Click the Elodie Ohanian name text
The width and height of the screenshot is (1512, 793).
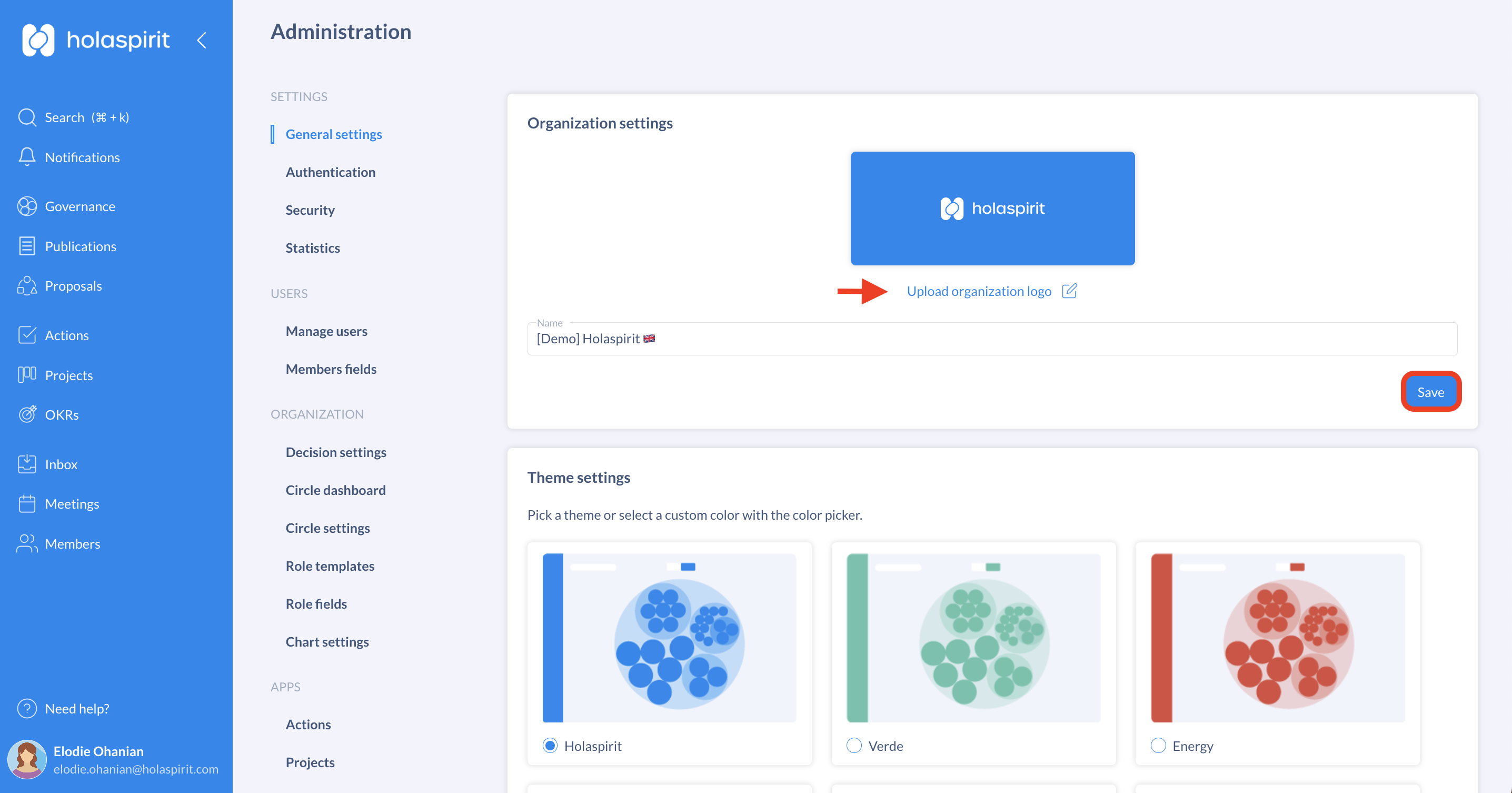click(98, 751)
